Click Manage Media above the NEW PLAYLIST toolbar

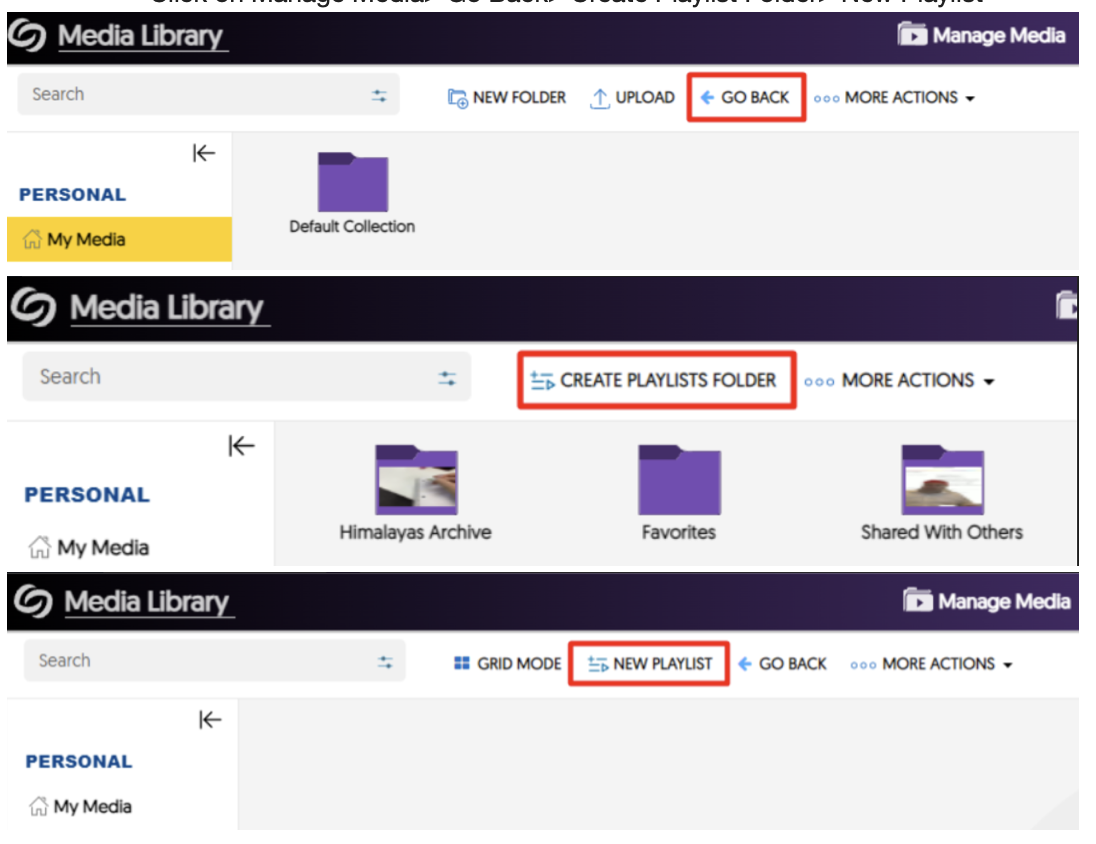pyautogui.click(x=987, y=601)
